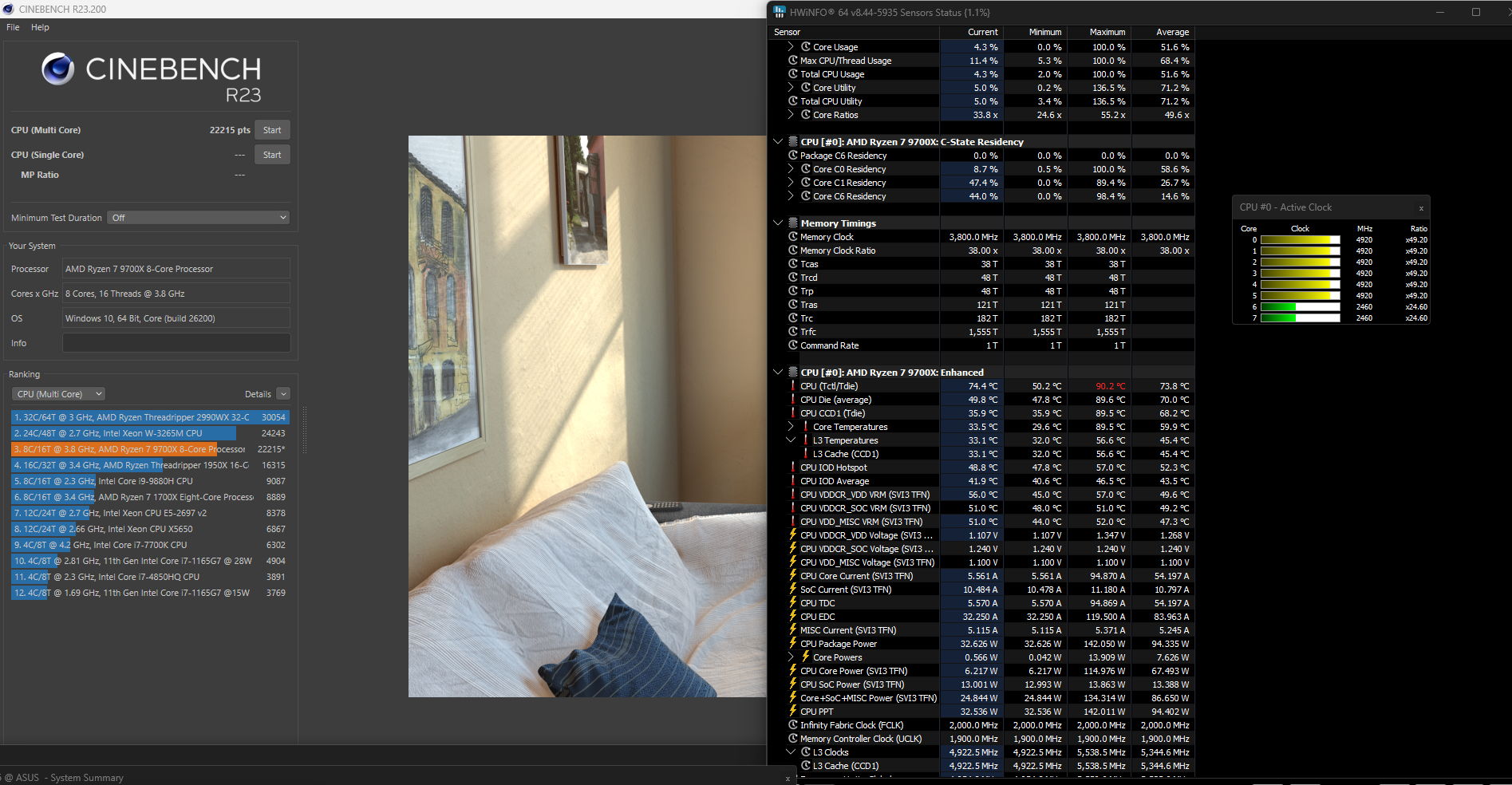Collapse the Ryzen 7 9700X Enhanced group
This screenshot has height=785, width=1512.
coord(778,372)
